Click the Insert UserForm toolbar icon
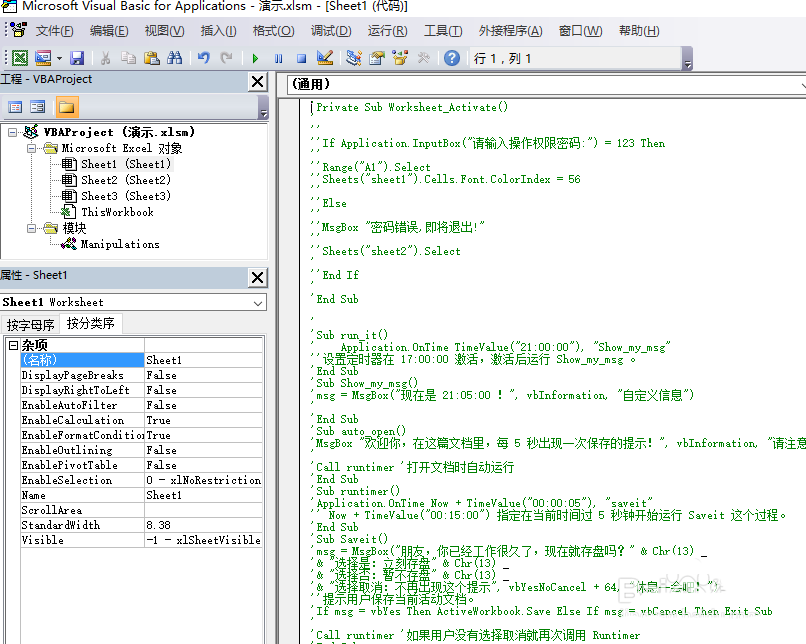 (x=43, y=58)
